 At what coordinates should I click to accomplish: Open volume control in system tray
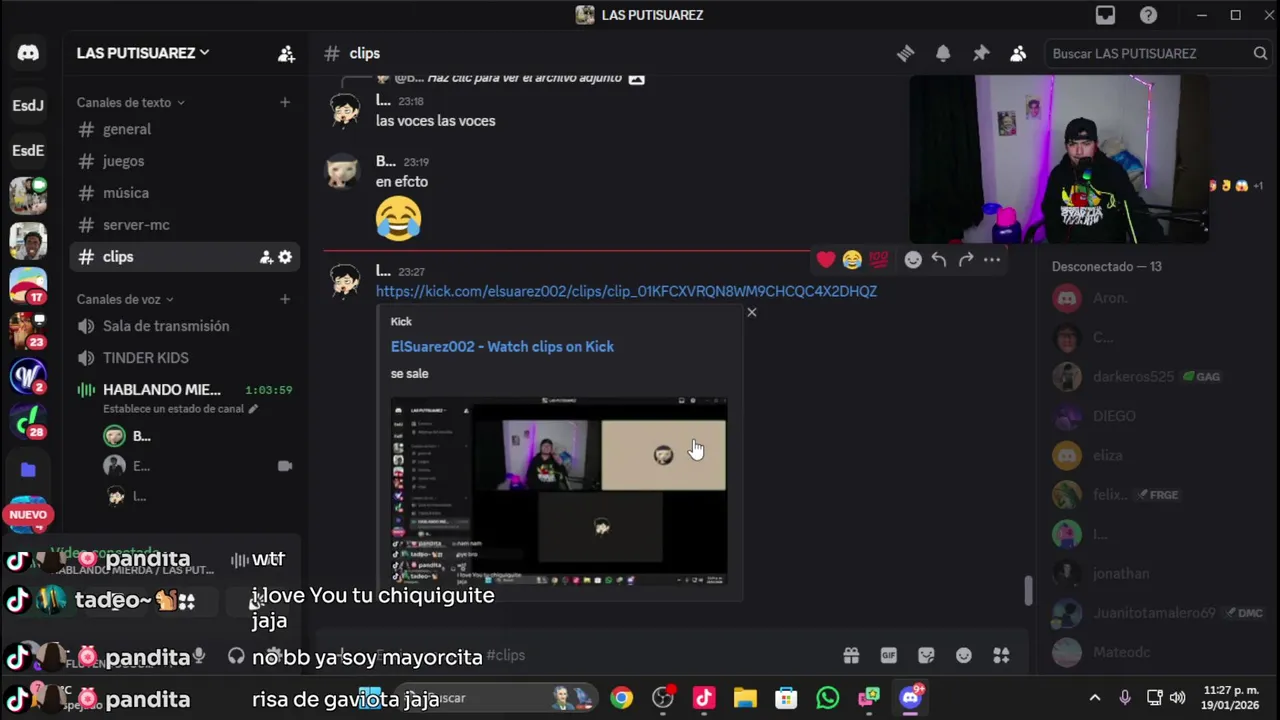1178,698
